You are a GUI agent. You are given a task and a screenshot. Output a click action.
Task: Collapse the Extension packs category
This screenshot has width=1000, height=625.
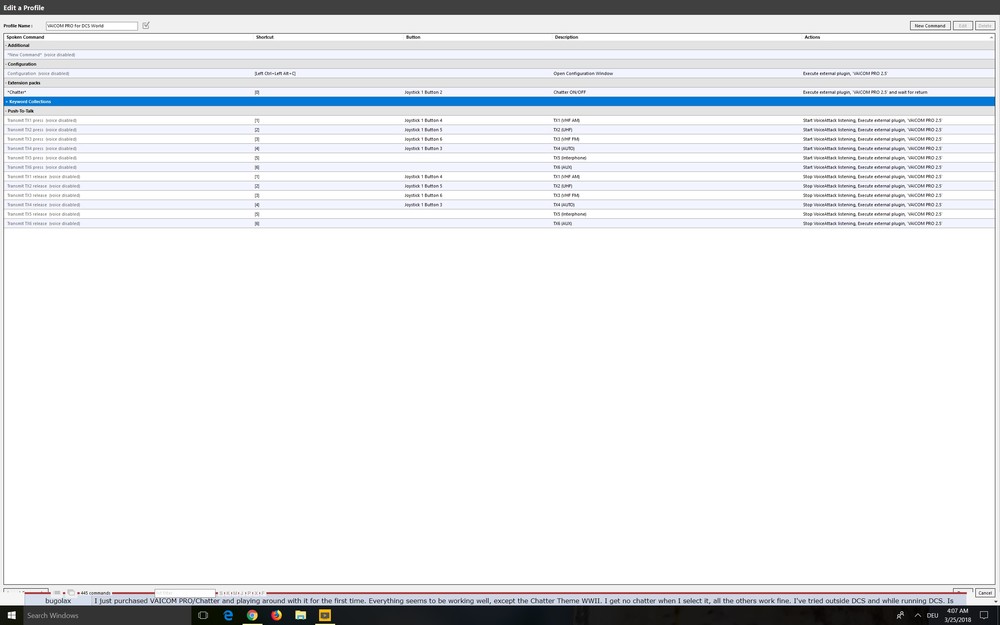pyautogui.click(x=6, y=83)
